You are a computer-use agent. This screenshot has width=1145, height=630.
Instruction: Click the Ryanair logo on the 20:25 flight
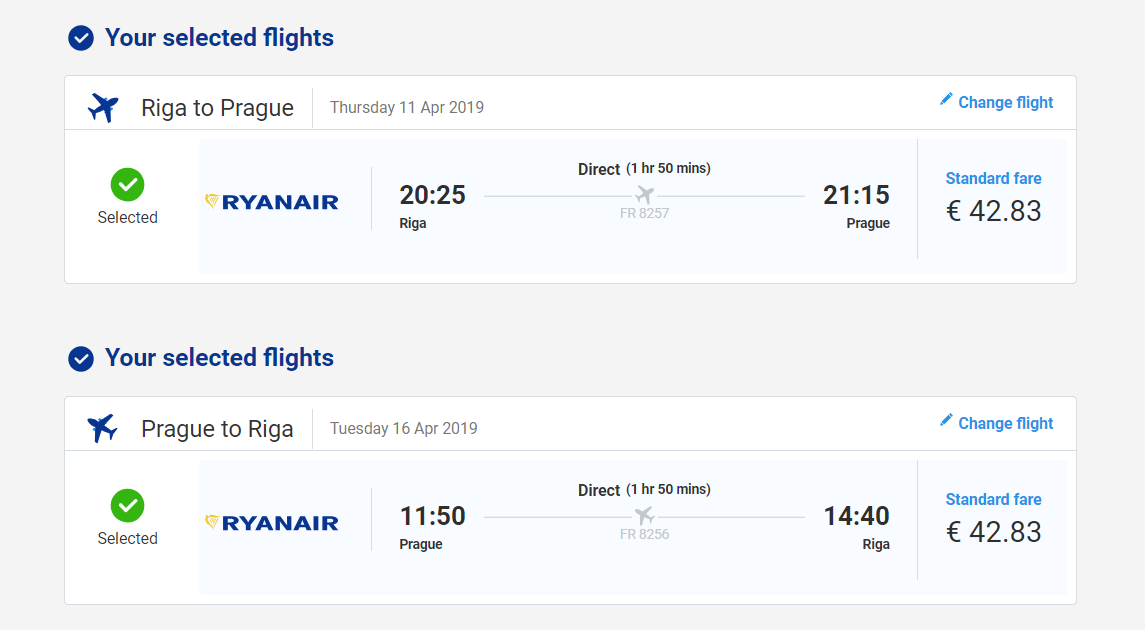tap(272, 202)
